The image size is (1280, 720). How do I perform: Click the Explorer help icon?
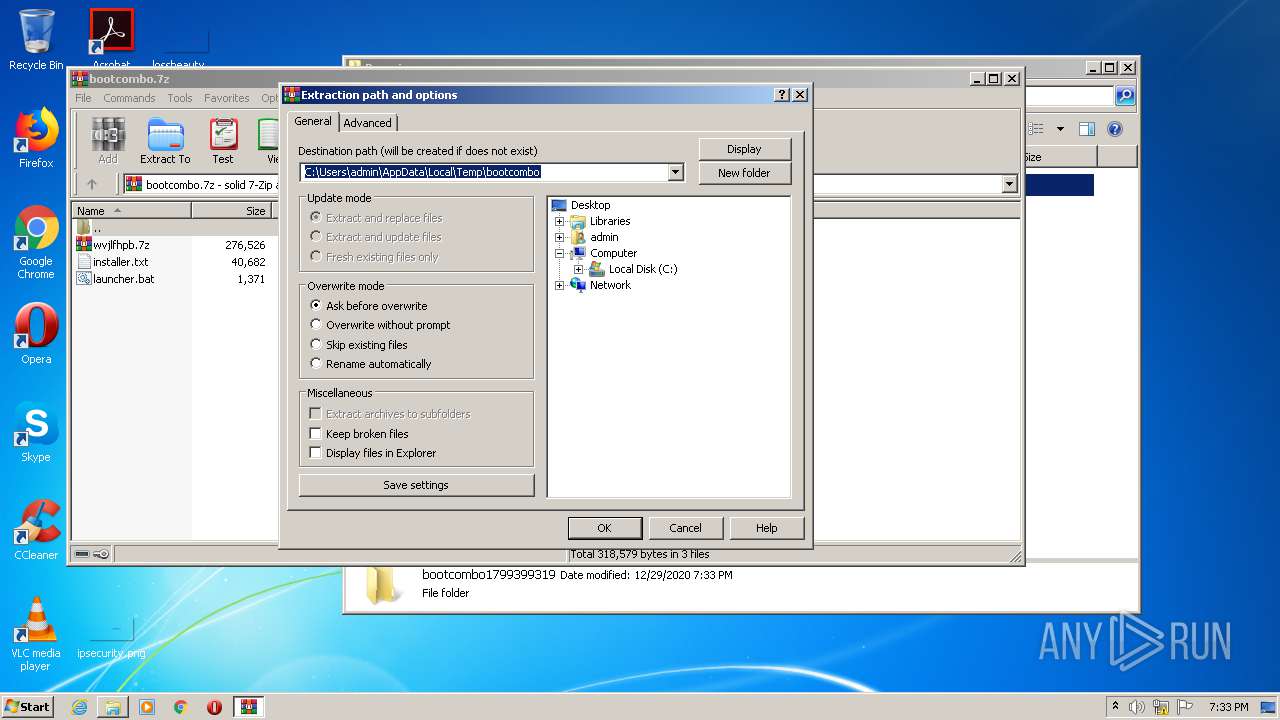[x=1115, y=129]
